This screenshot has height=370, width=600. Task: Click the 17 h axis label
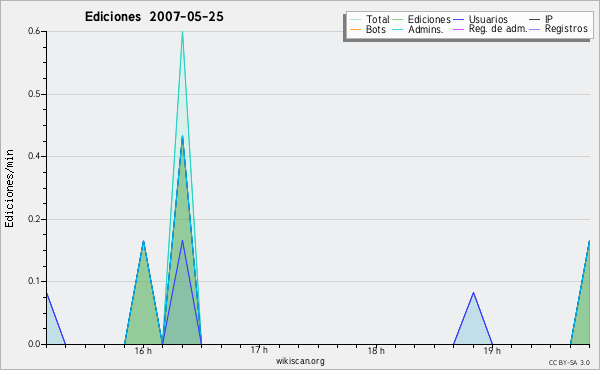click(x=259, y=350)
